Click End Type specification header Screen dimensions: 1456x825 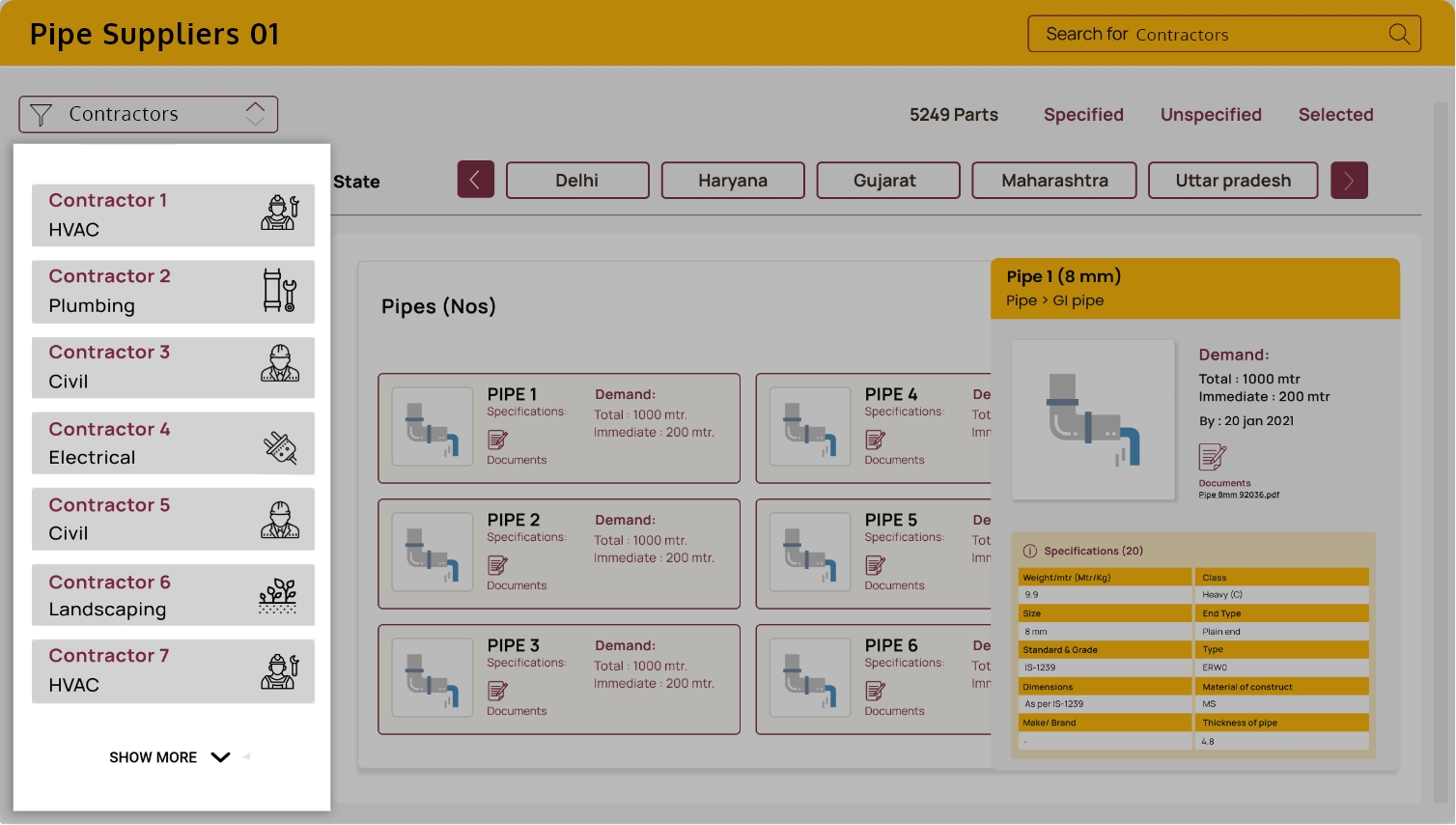tap(1281, 613)
